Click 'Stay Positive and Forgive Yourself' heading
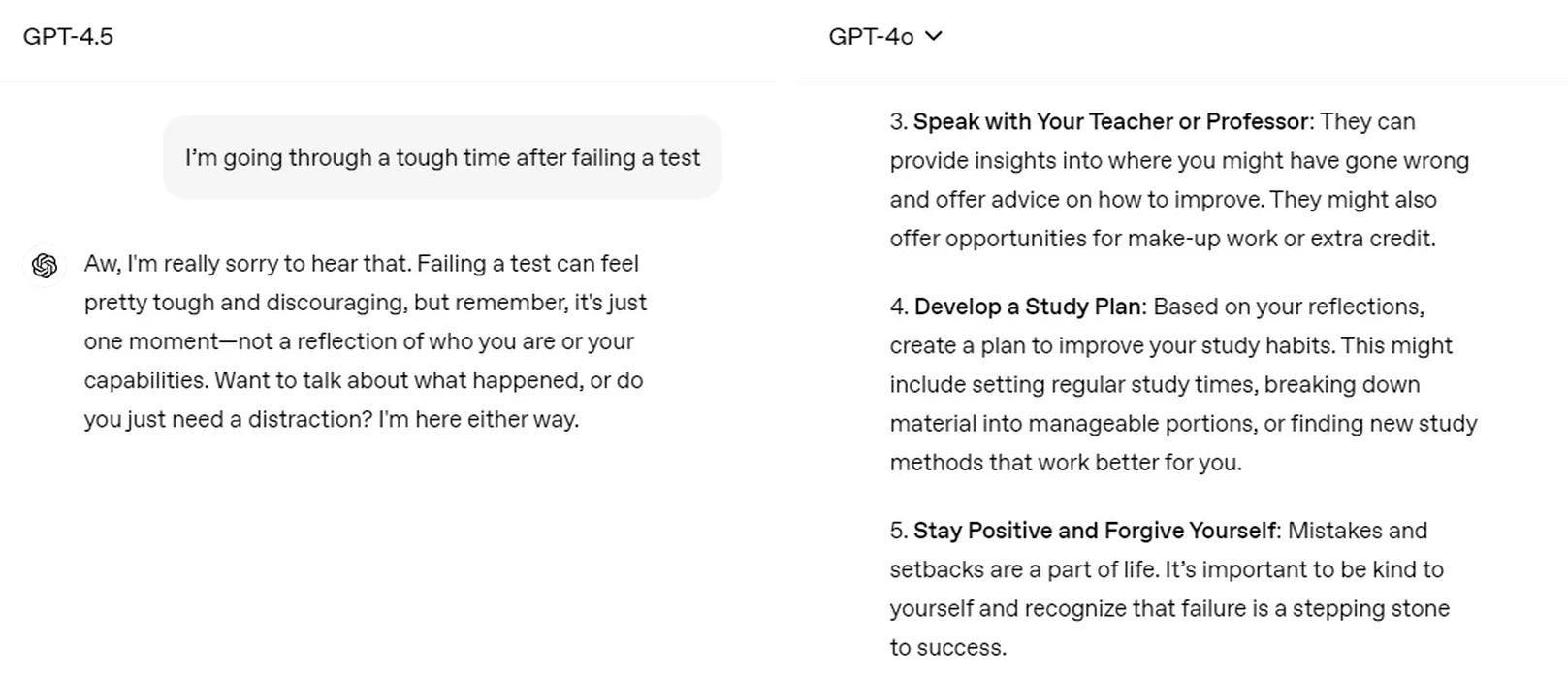The width and height of the screenshot is (1568, 679). pyautogui.click(x=1094, y=531)
